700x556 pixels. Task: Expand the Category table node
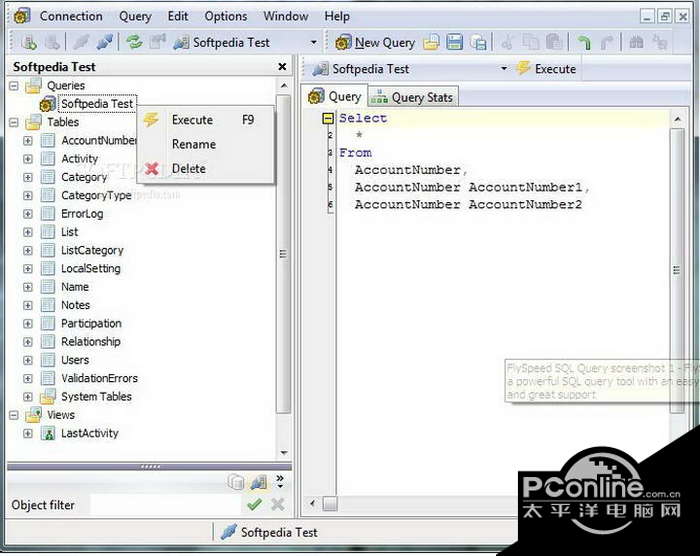click(x=28, y=177)
